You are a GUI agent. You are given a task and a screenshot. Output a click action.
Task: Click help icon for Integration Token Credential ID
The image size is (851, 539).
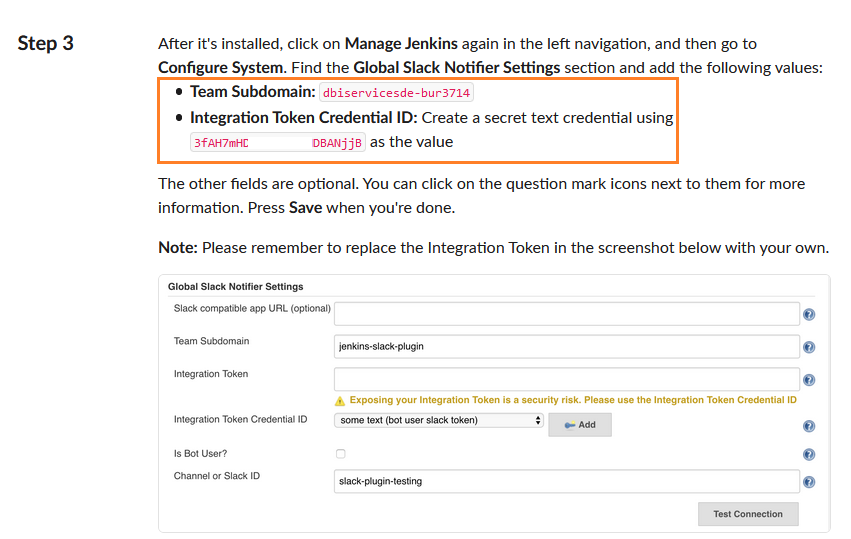pos(809,426)
